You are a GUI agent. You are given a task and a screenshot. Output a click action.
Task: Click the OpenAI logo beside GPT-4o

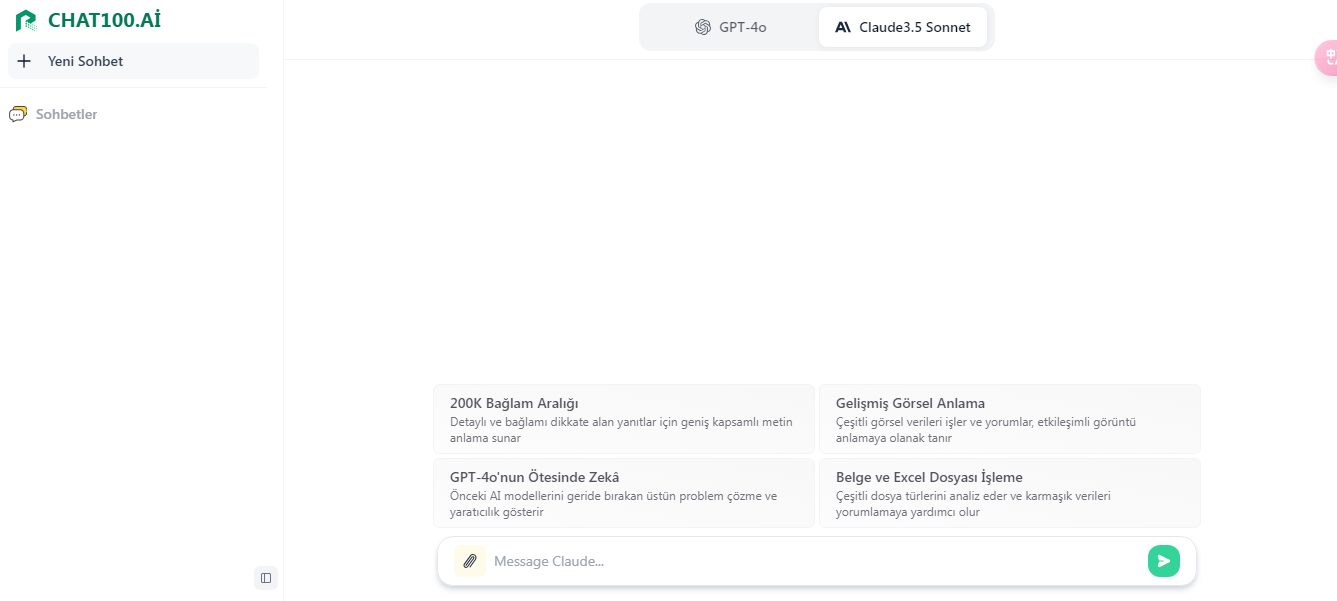point(703,27)
